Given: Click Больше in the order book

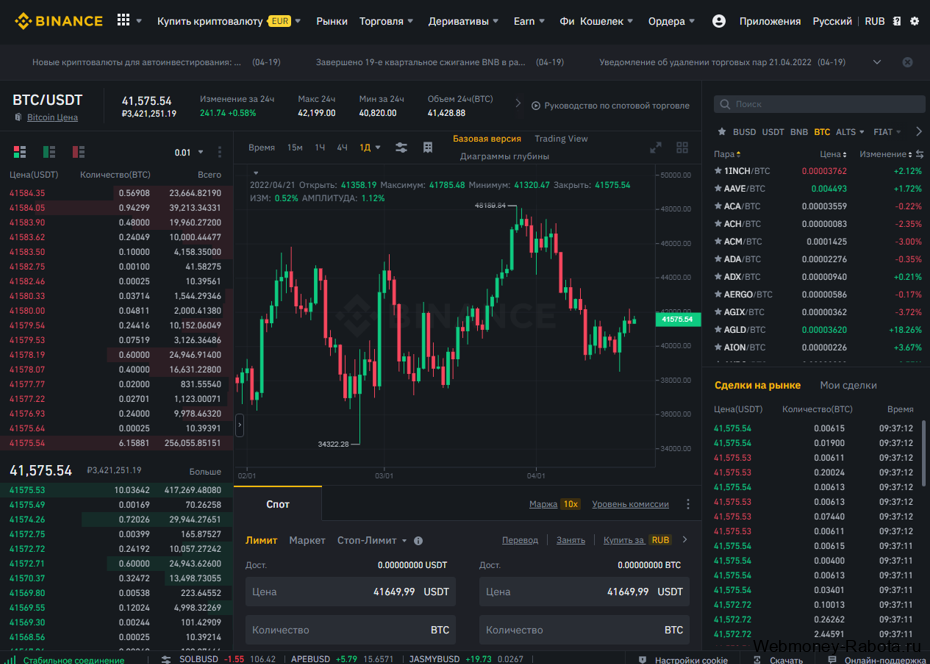Looking at the screenshot, I should pyautogui.click(x=205, y=472).
